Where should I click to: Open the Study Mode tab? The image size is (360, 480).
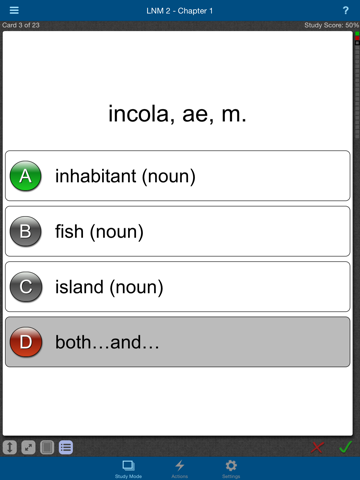pos(128,468)
